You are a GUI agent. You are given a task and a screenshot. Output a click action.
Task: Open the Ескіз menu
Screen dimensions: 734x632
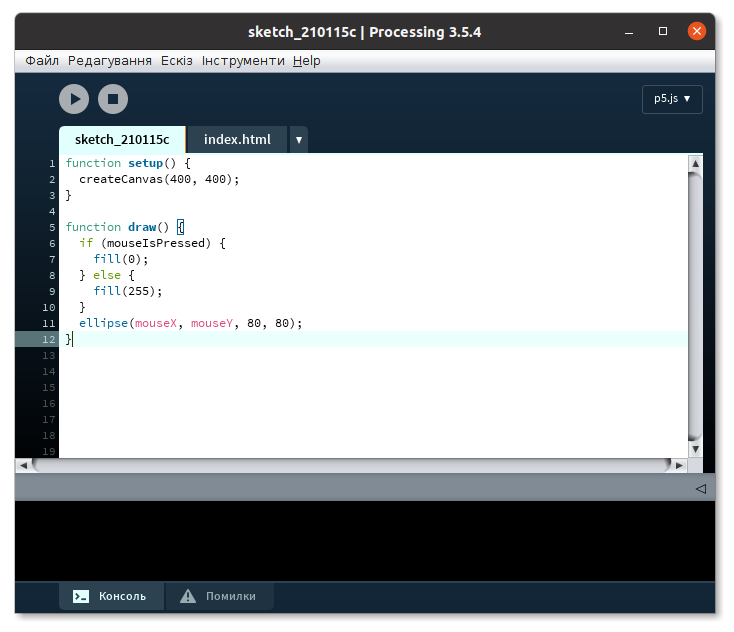pyautogui.click(x=176, y=61)
